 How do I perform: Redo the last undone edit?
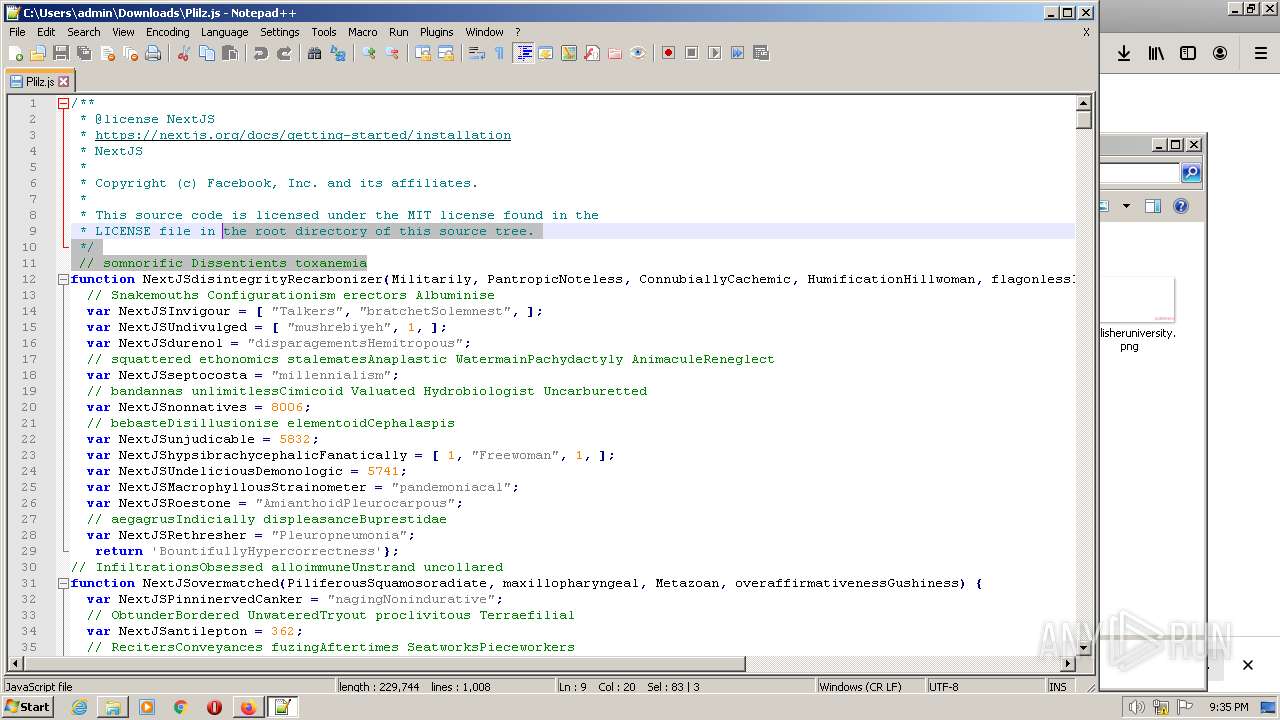pyautogui.click(x=284, y=53)
